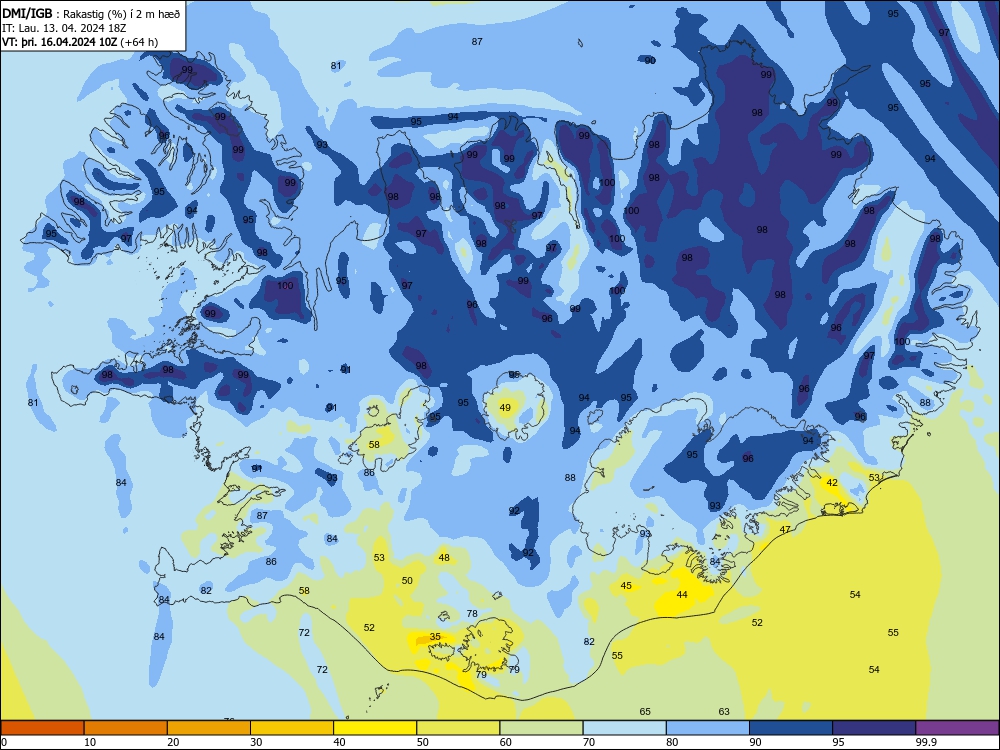
Task: Click the map value '45' on the south coast
Action: (x=626, y=585)
